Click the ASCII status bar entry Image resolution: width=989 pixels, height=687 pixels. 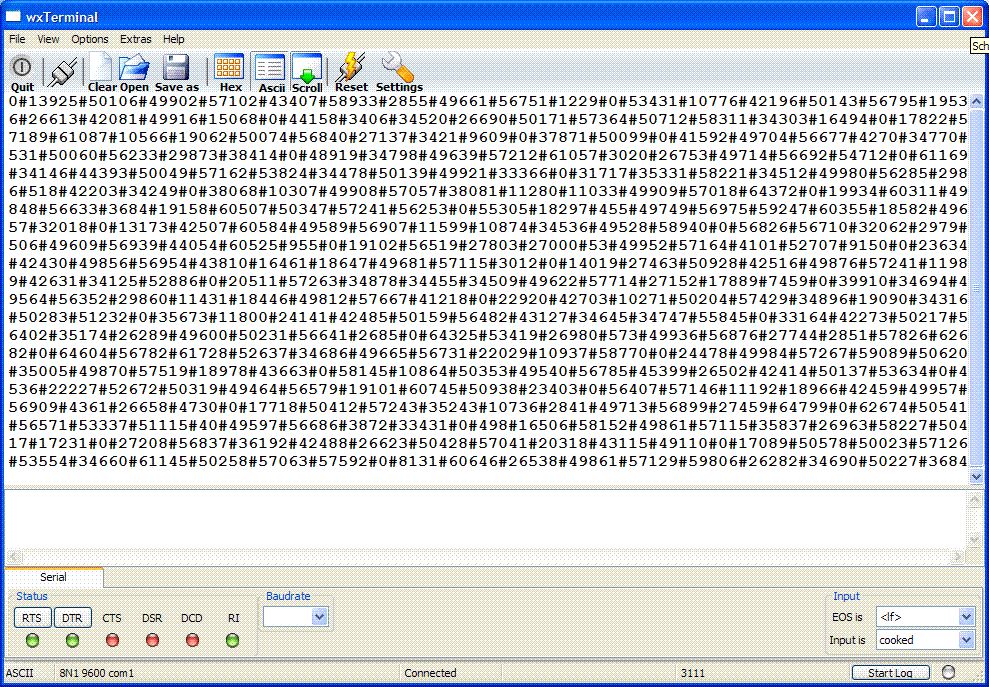click(x=20, y=673)
